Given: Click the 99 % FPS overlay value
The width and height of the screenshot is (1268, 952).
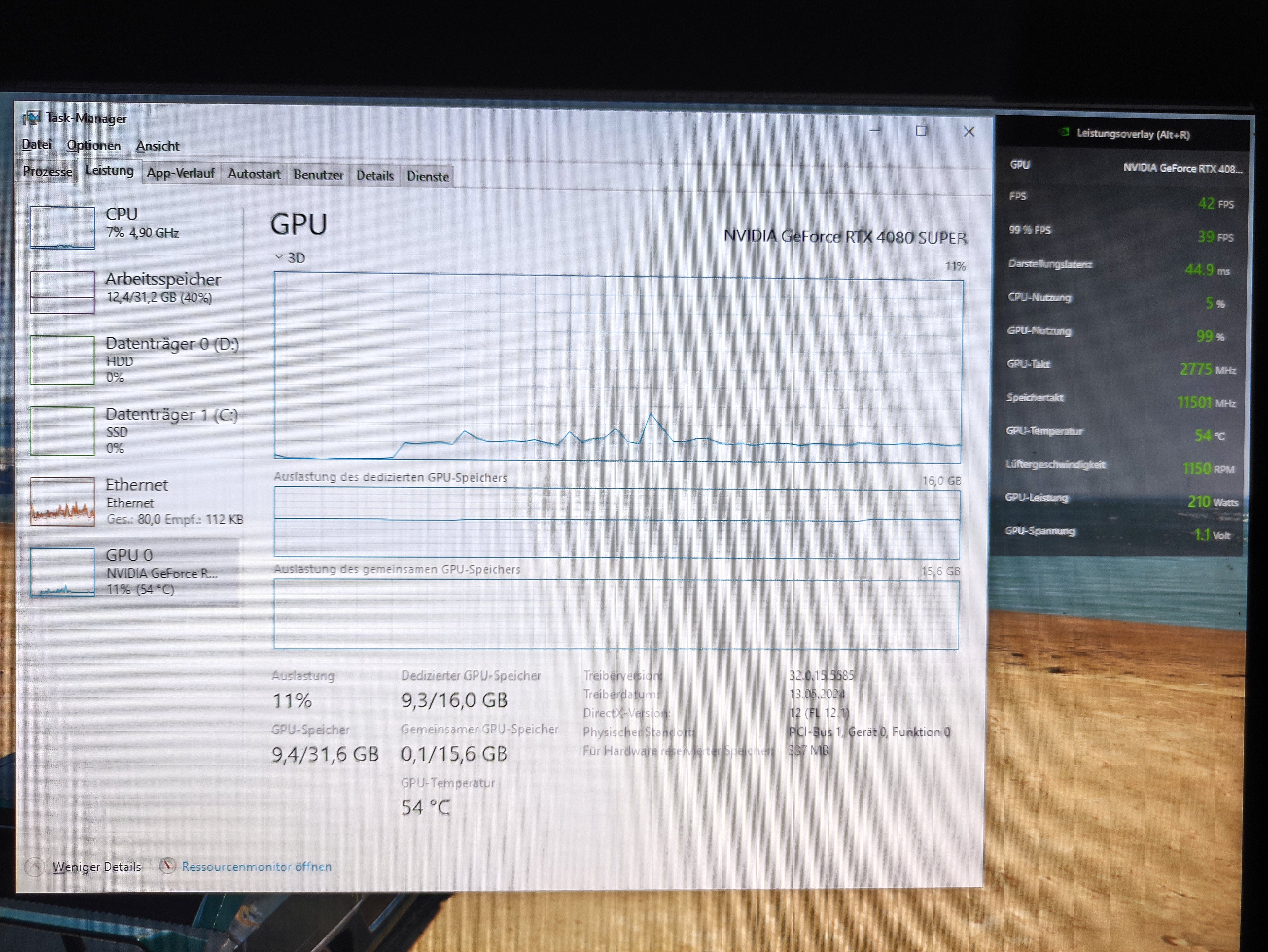Looking at the screenshot, I should pyautogui.click(x=1215, y=237).
